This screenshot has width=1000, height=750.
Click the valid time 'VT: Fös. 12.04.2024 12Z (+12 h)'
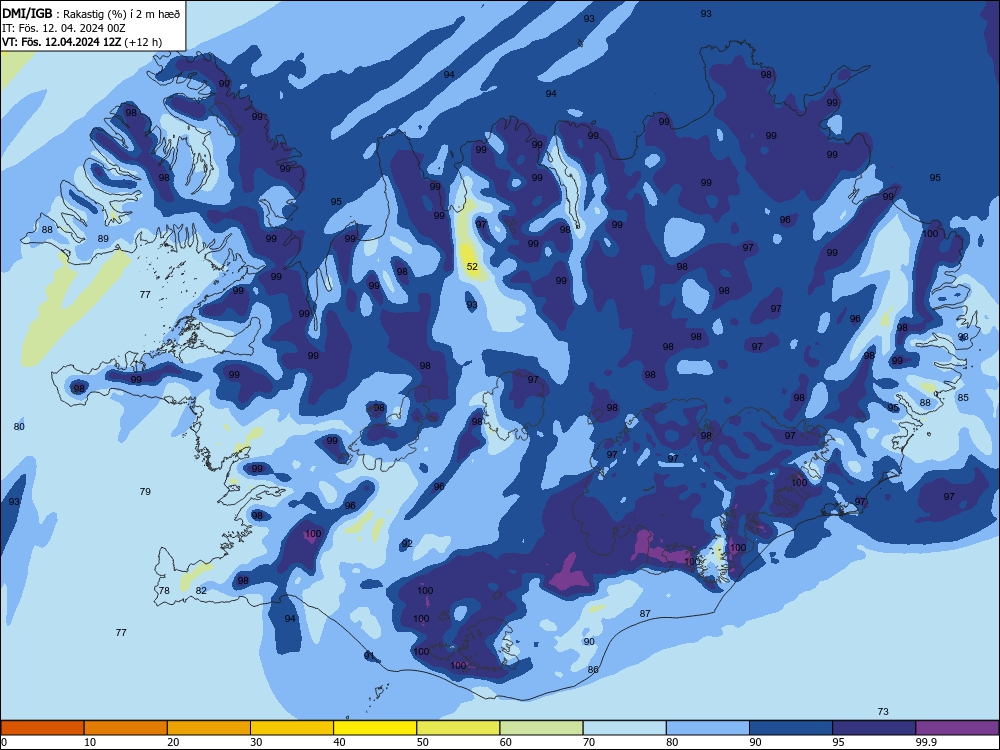[82, 42]
